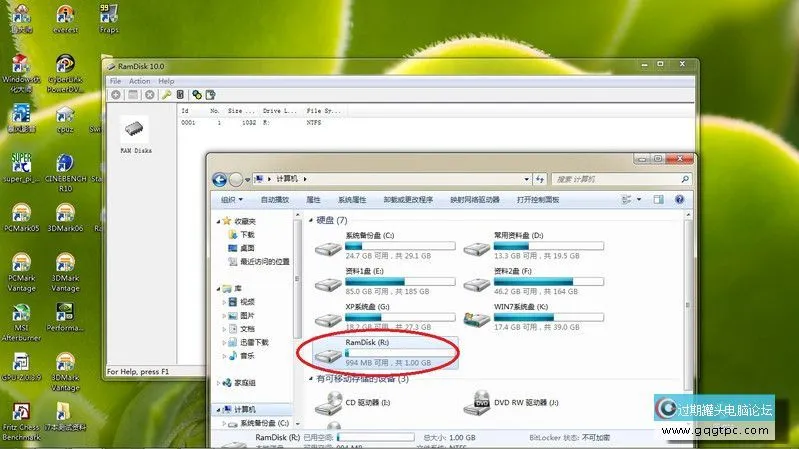Click the Drive L... column header

(279, 111)
